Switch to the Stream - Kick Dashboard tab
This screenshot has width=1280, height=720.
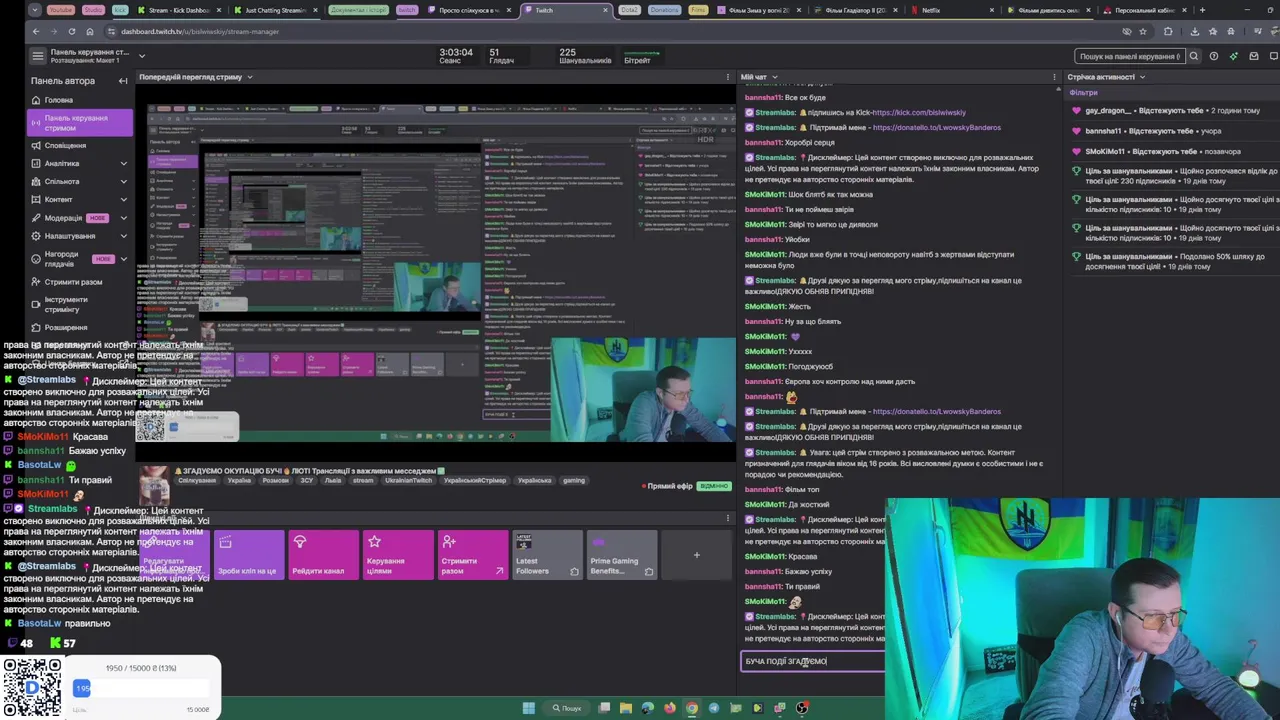178,10
